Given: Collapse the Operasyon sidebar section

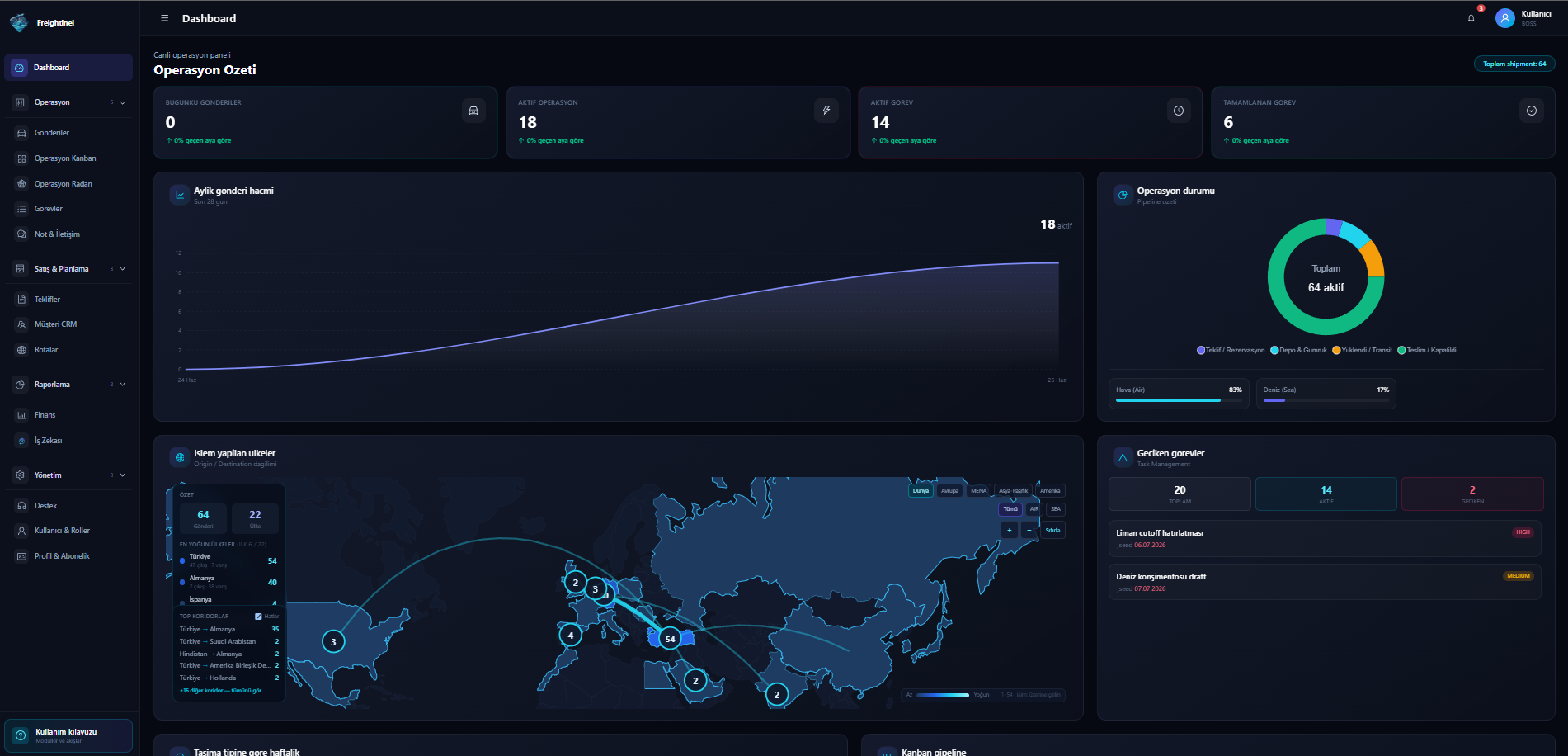Looking at the screenshot, I should pos(123,102).
